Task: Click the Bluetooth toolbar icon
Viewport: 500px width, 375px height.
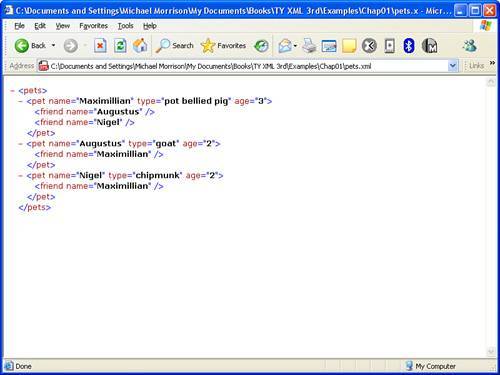Action: [x=409, y=46]
